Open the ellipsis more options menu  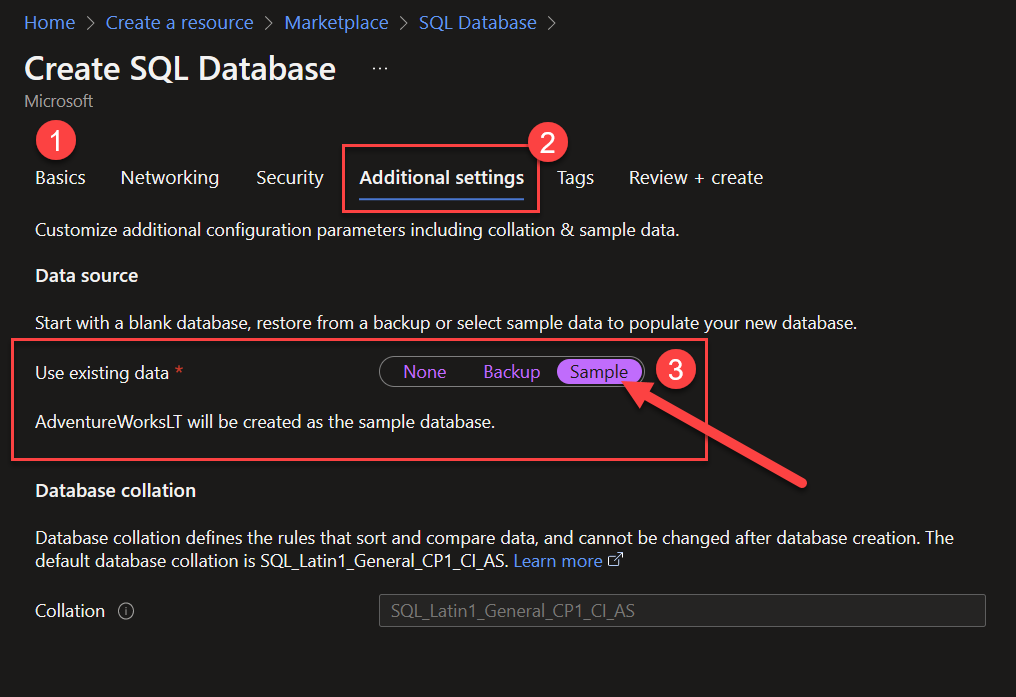(380, 69)
